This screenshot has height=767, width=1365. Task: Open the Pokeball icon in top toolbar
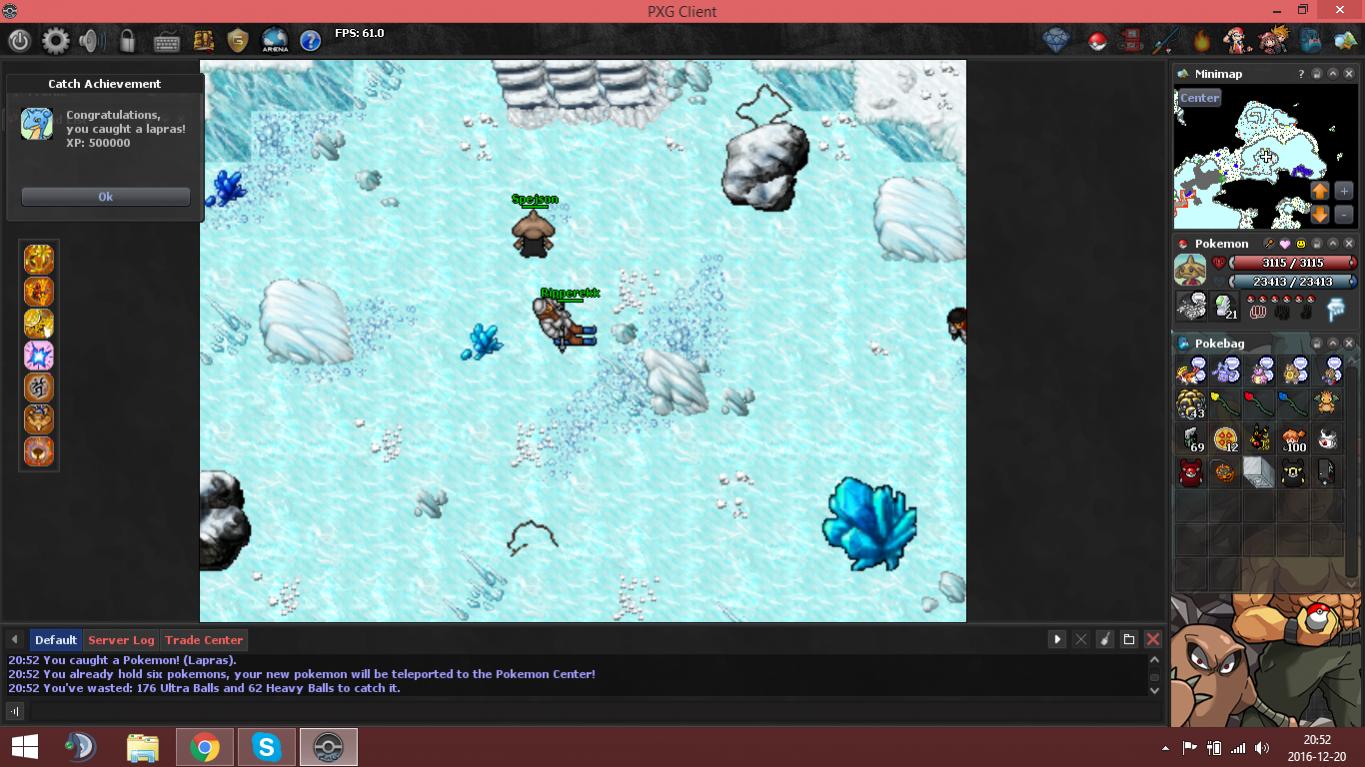click(1097, 41)
